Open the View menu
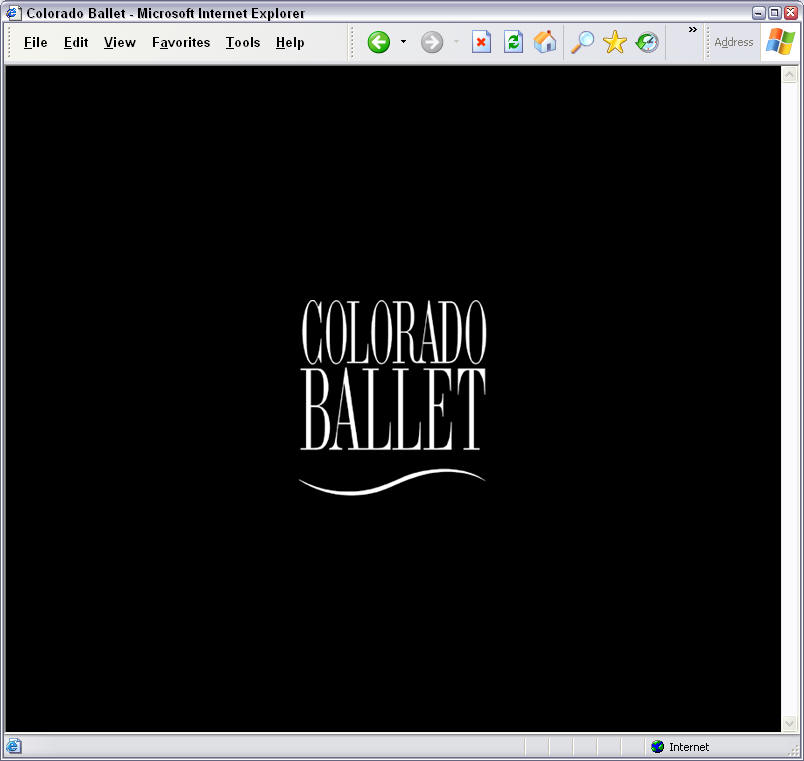 click(119, 43)
